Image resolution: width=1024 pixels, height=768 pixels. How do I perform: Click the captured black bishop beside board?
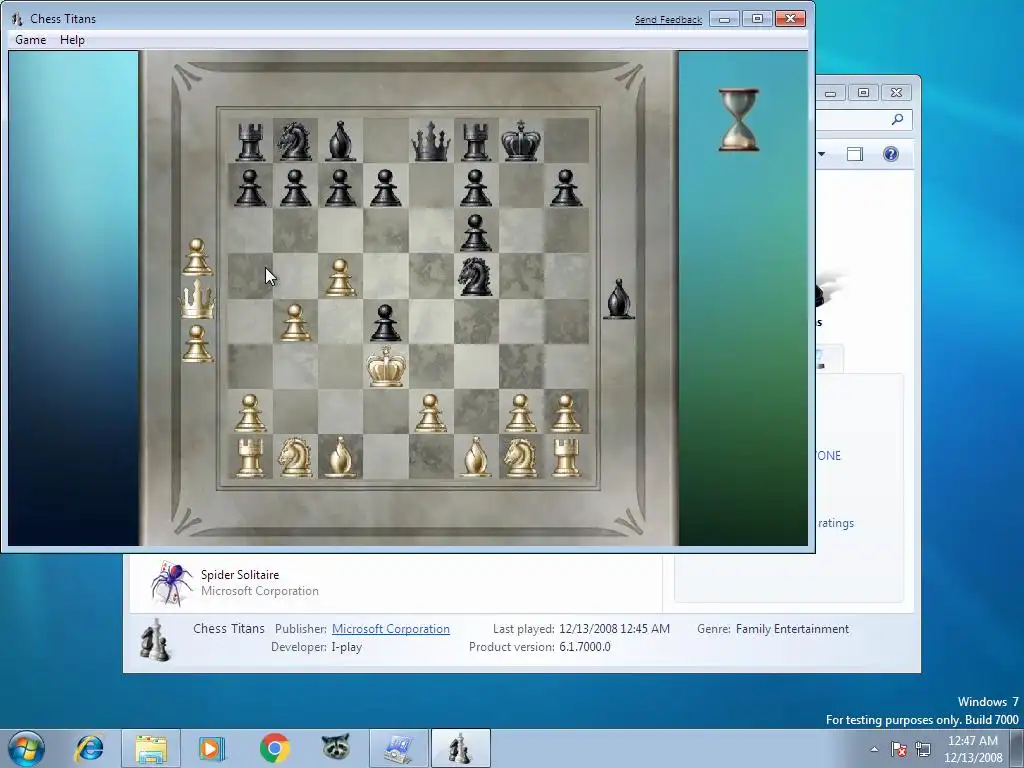618,300
